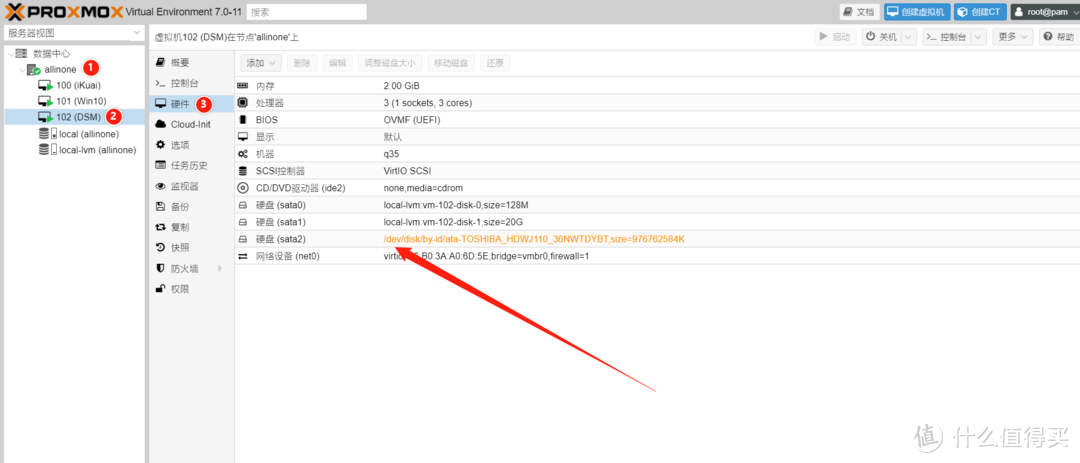Select VM 101 (Win10) in tree
The width and height of the screenshot is (1080, 463).
pyautogui.click(x=80, y=101)
